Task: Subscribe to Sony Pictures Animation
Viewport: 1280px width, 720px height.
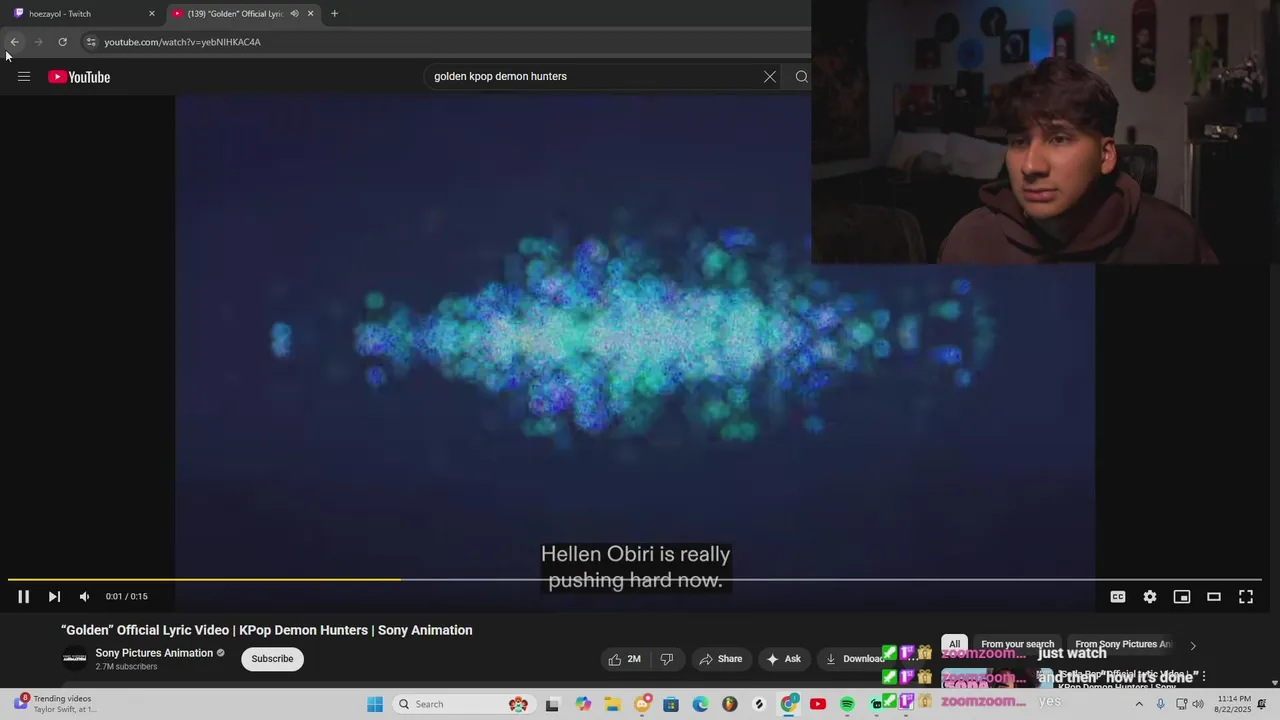Action: 272,659
